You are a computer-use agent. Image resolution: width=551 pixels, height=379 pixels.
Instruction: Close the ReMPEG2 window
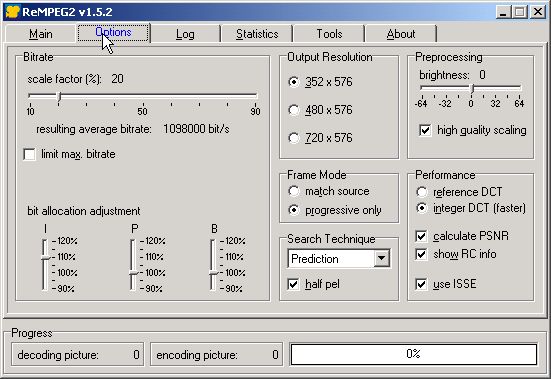pyautogui.click(x=538, y=12)
